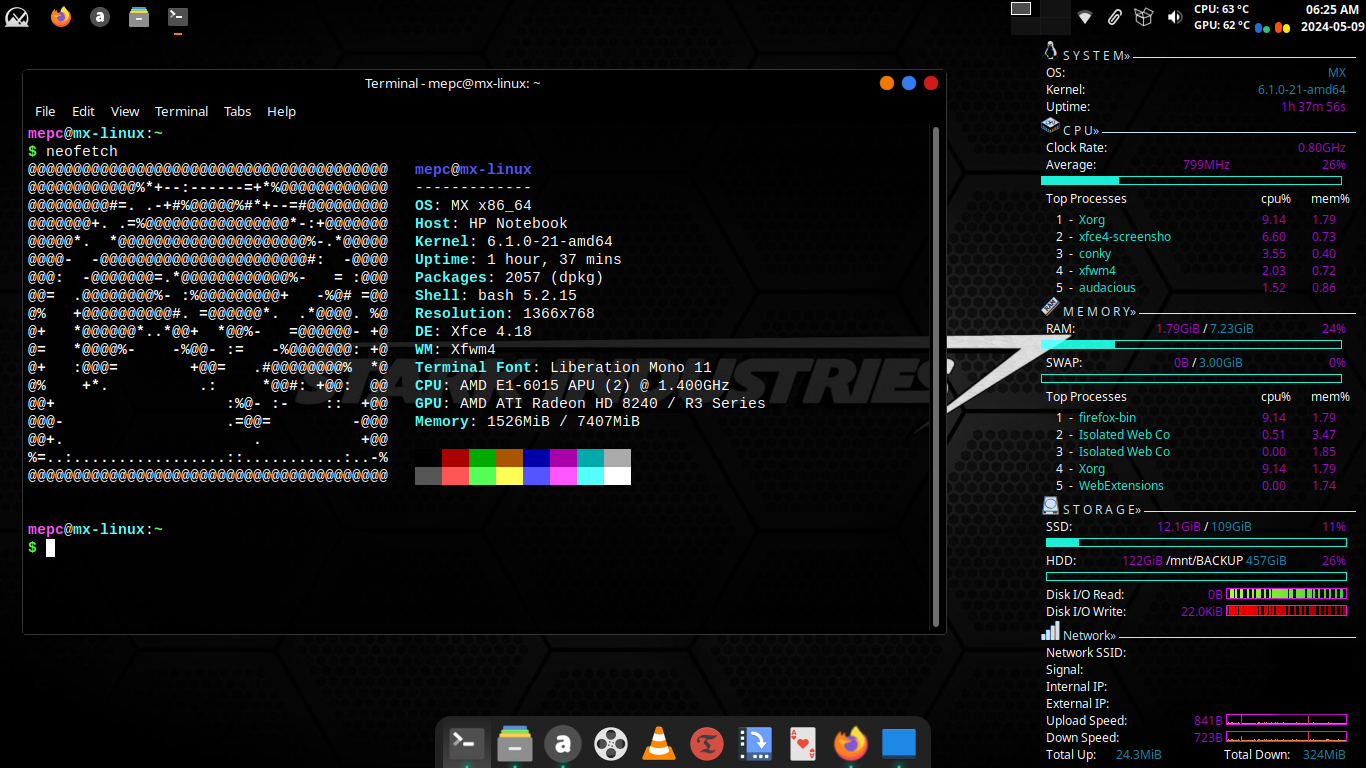1366x768 pixels.
Task: Click the 'OS: MX x86_64' line
Action: click(473, 206)
